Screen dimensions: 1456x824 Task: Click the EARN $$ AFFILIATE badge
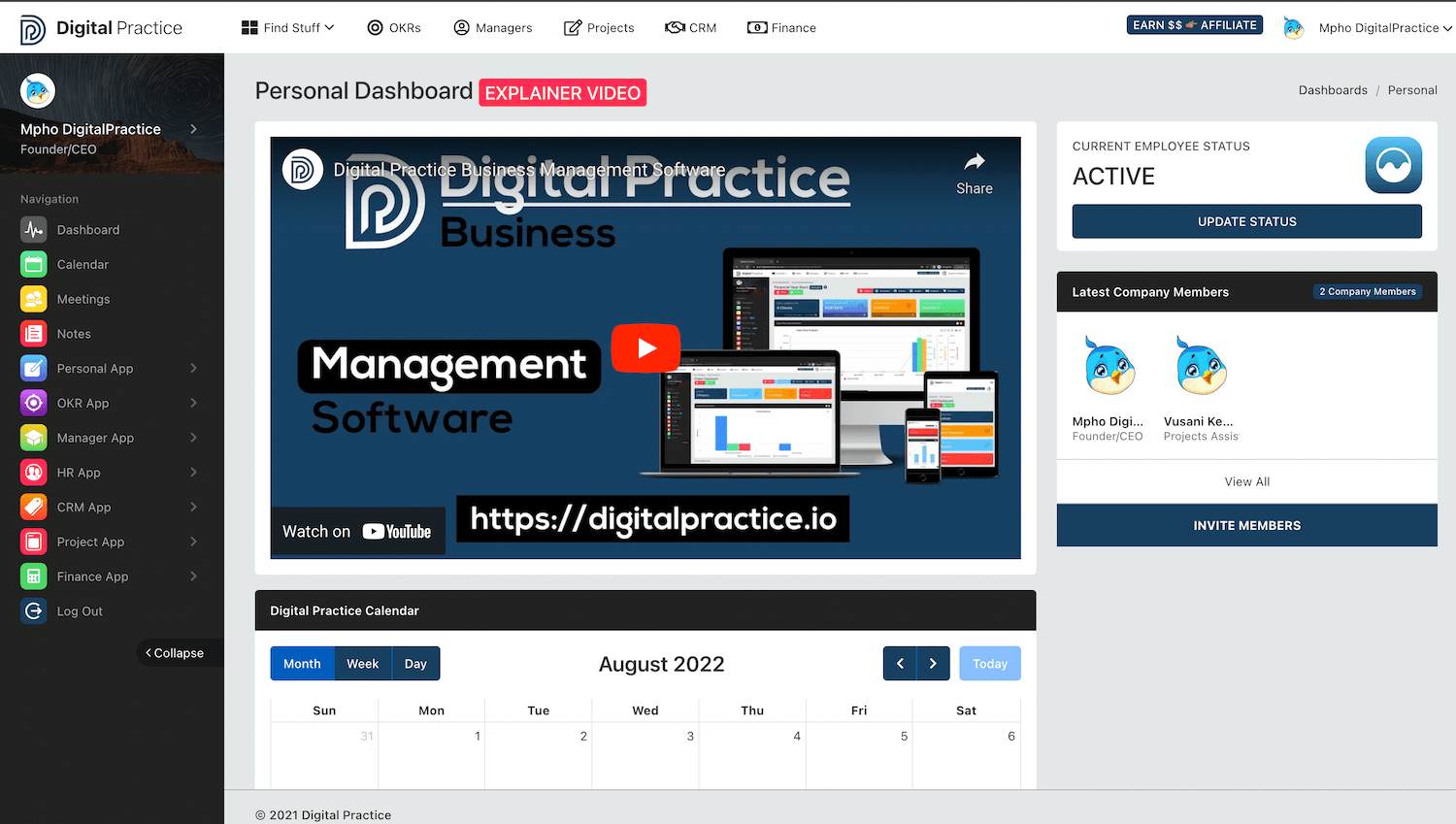1195,25
